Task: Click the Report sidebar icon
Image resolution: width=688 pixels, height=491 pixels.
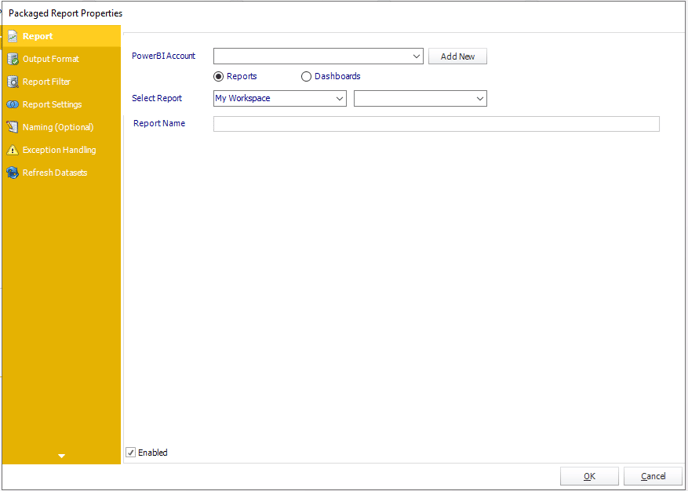Action: click(x=13, y=36)
